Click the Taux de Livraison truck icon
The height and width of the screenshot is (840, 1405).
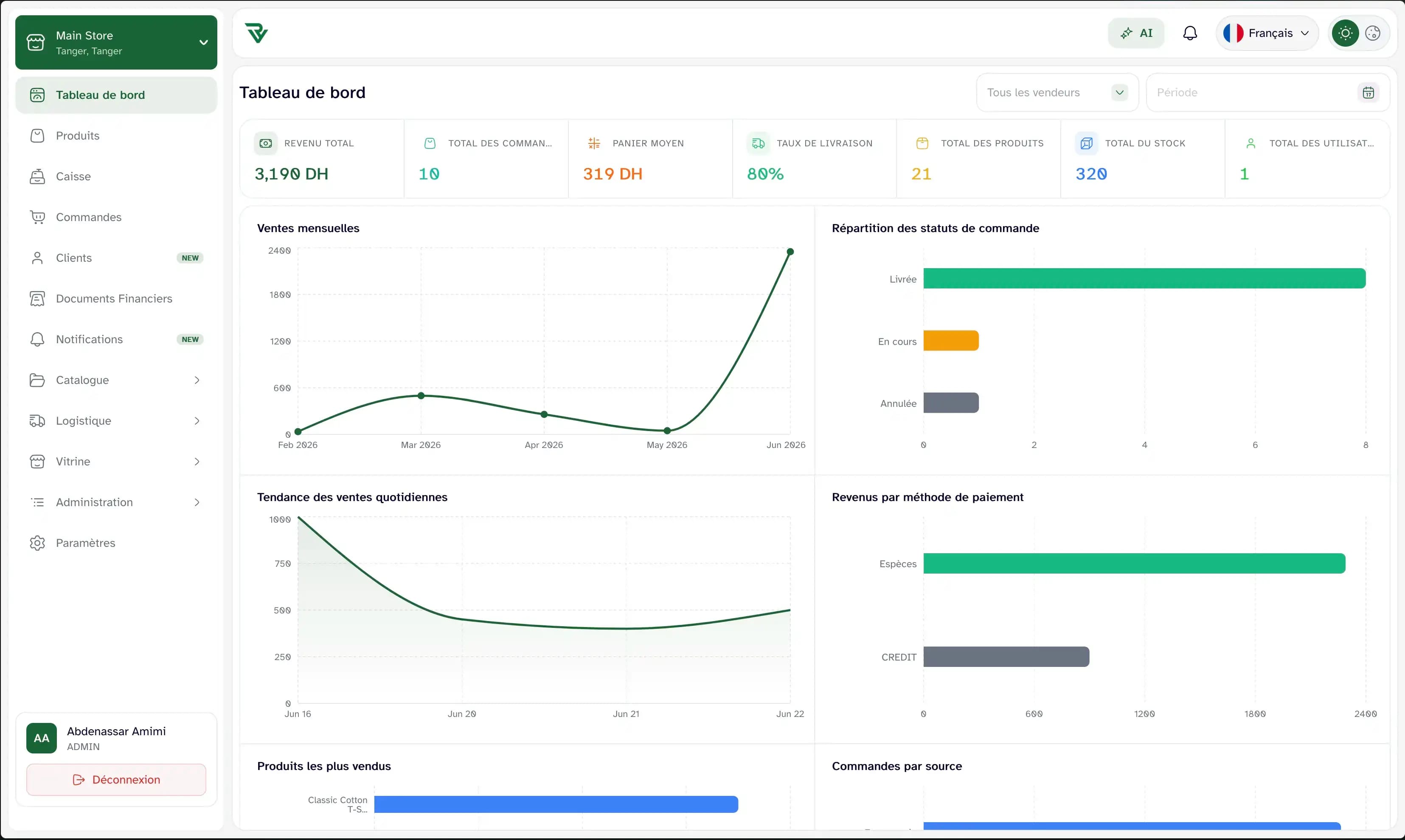pos(758,144)
